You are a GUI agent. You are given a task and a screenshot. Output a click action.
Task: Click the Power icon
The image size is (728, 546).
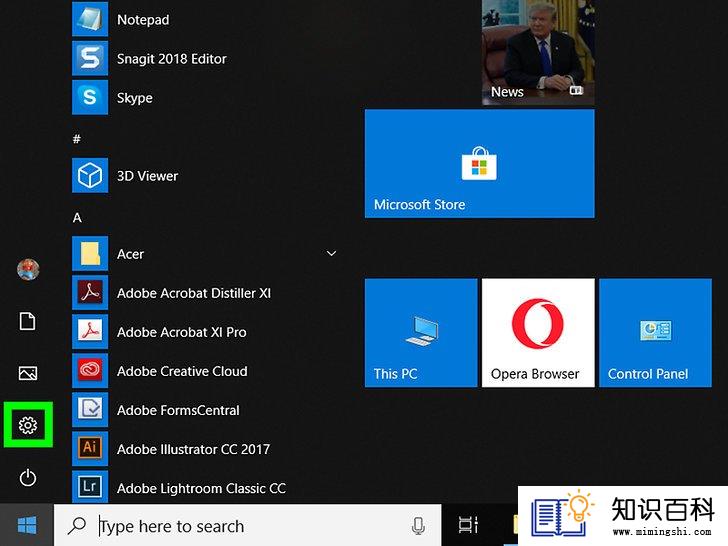[28, 478]
